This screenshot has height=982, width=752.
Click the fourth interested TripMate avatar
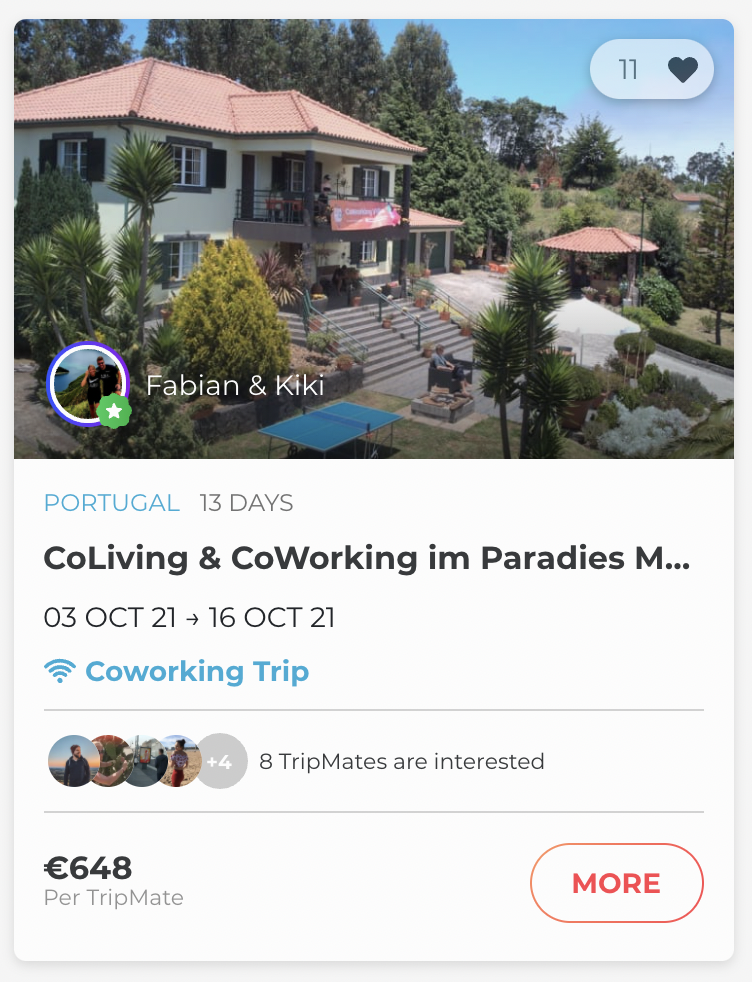(179, 761)
